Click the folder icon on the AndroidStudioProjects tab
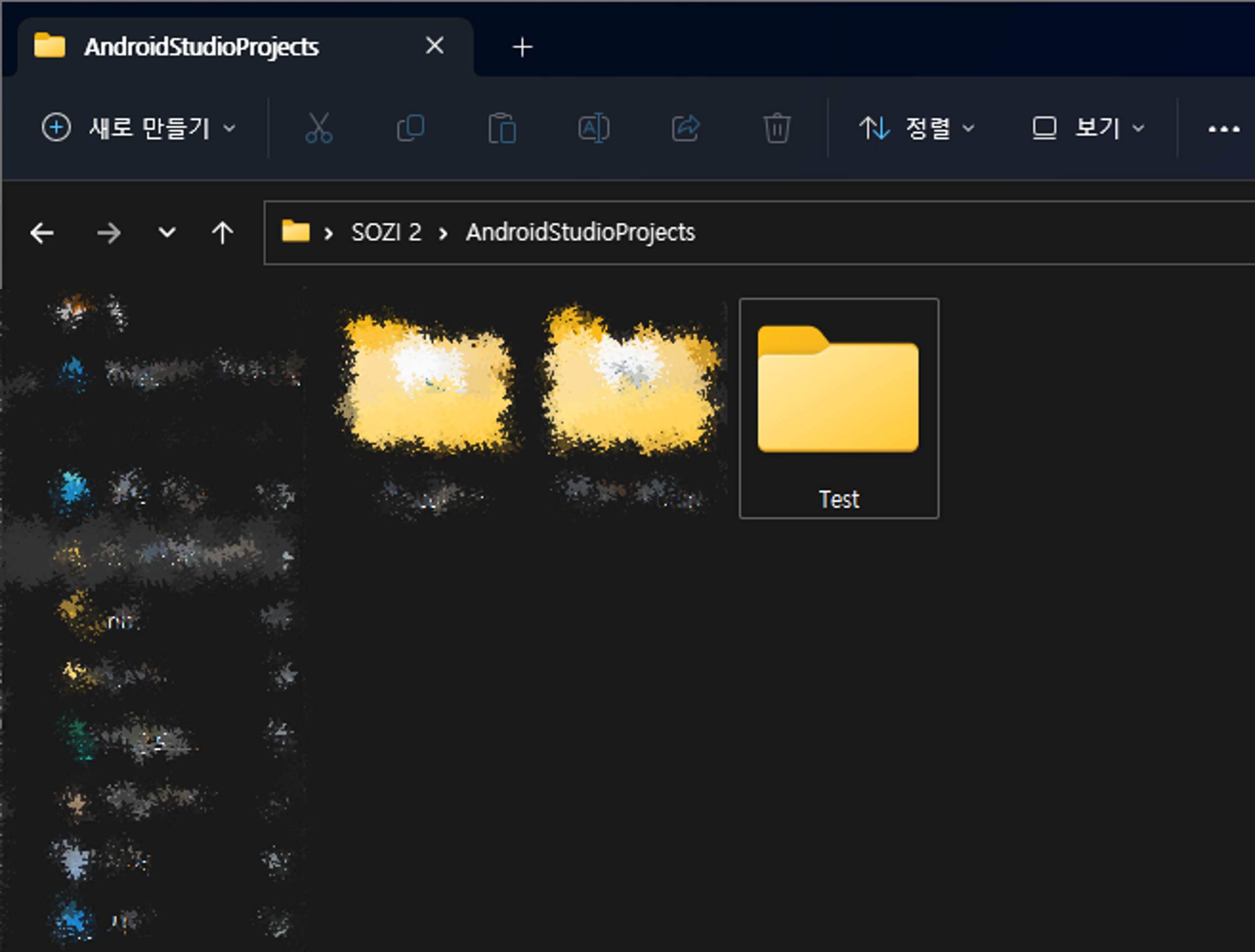The width and height of the screenshot is (1255, 952). point(49,45)
